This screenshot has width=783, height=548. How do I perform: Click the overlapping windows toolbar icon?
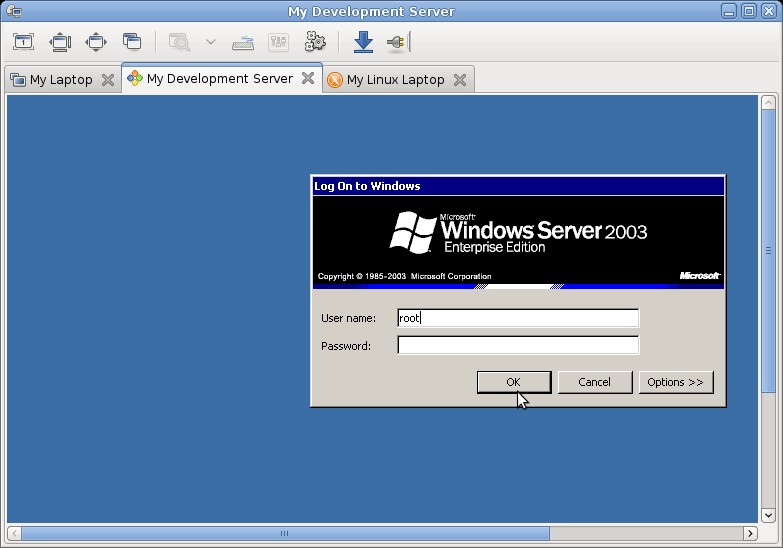[x=132, y=42]
